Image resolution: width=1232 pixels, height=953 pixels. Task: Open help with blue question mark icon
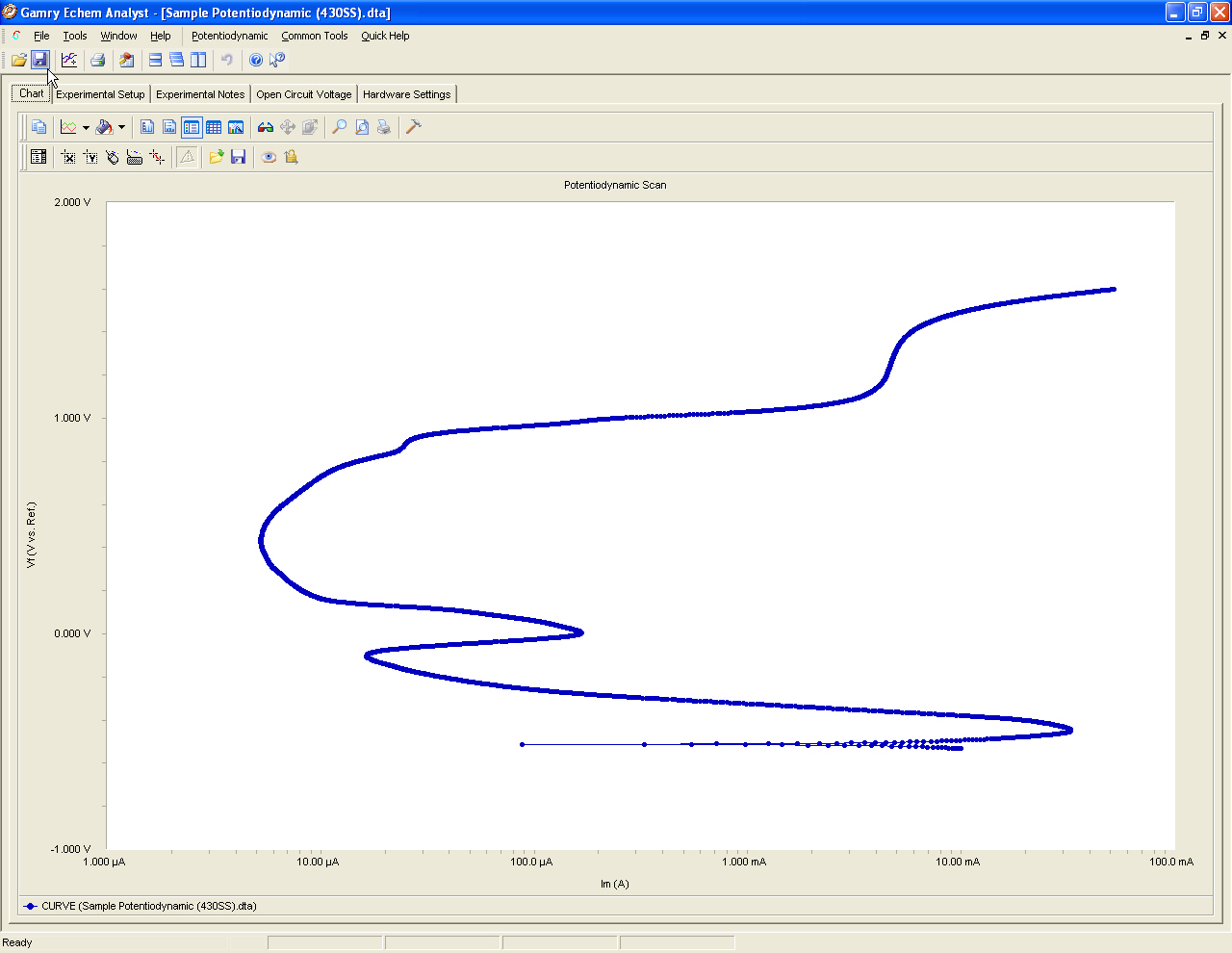256,60
